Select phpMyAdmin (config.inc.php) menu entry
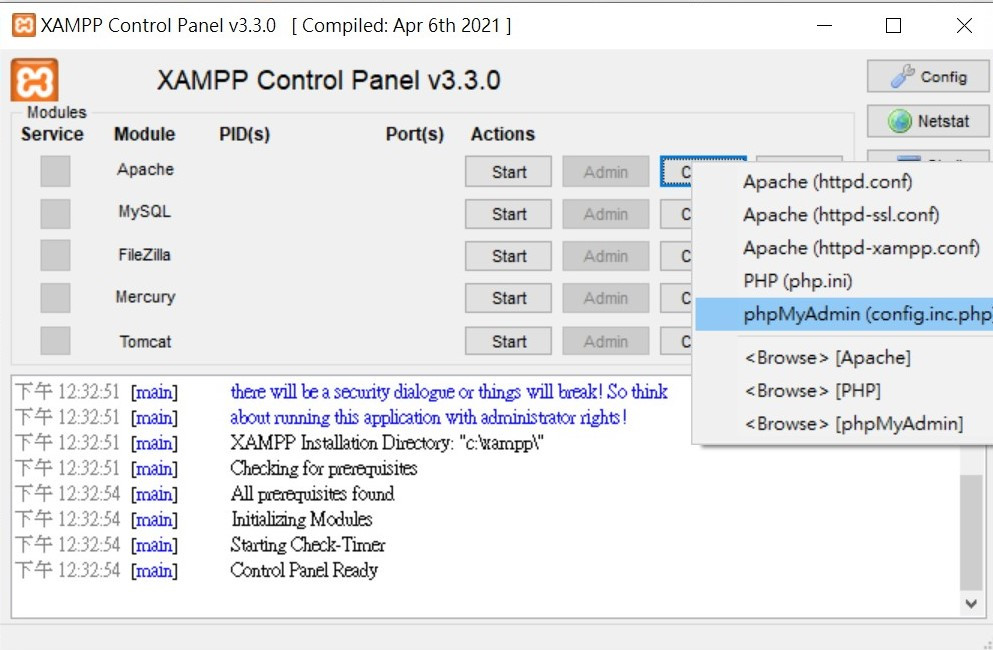This screenshot has width=993, height=650. [844, 314]
